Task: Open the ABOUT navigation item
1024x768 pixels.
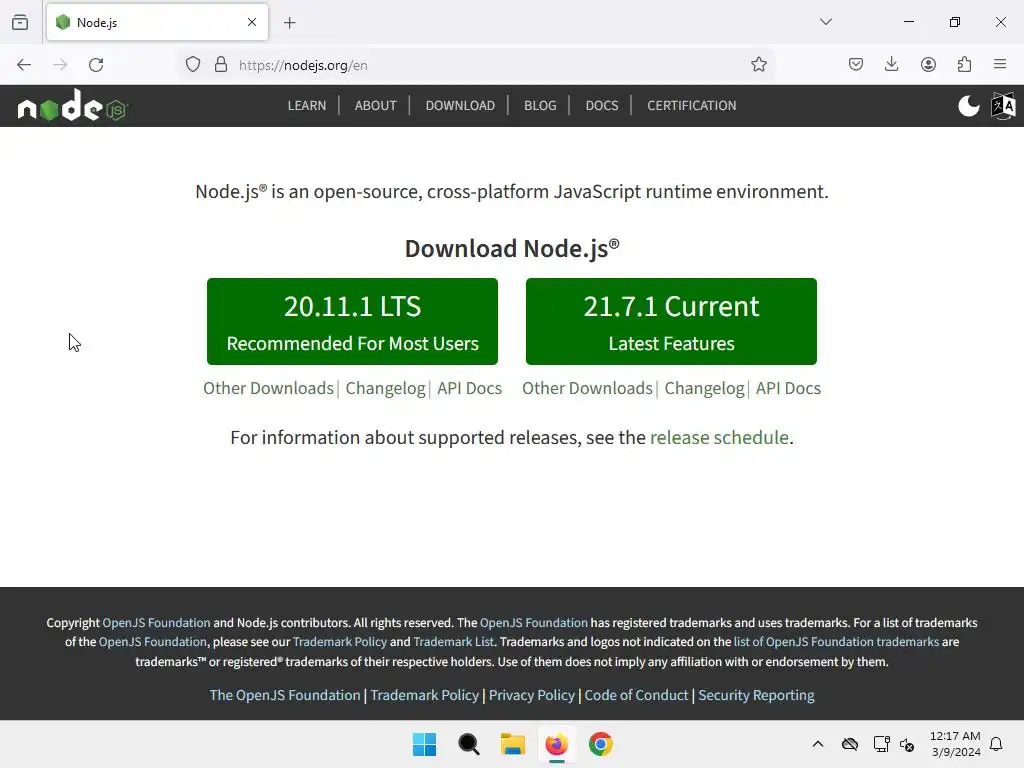Action: pyautogui.click(x=376, y=106)
